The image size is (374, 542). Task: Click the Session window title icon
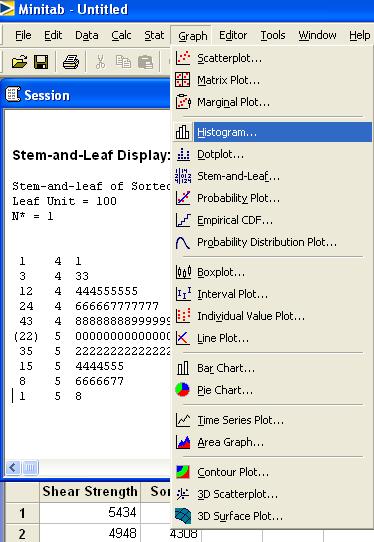point(13,95)
